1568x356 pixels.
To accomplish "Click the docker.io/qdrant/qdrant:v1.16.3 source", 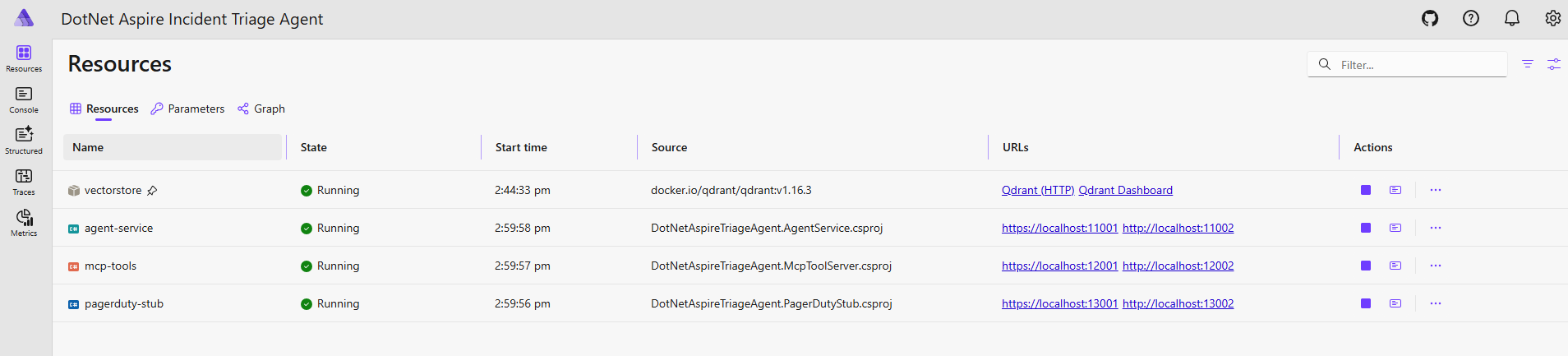I will click(x=731, y=190).
